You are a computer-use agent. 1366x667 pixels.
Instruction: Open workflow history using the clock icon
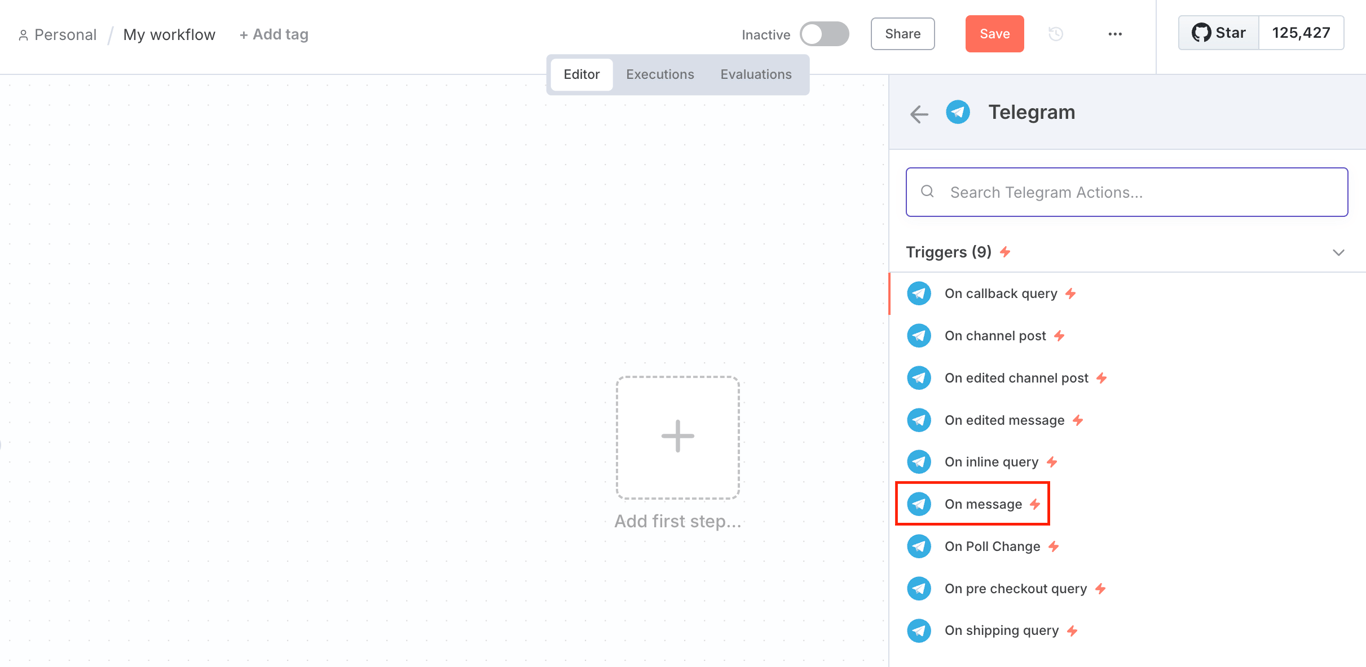(1055, 33)
